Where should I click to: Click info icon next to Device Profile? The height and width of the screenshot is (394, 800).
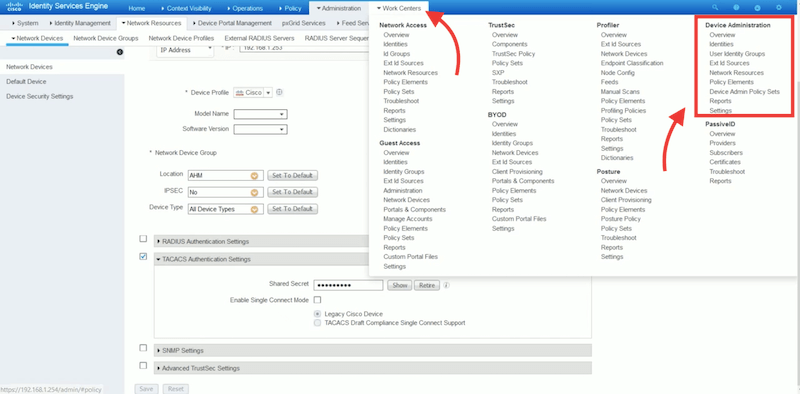point(280,92)
